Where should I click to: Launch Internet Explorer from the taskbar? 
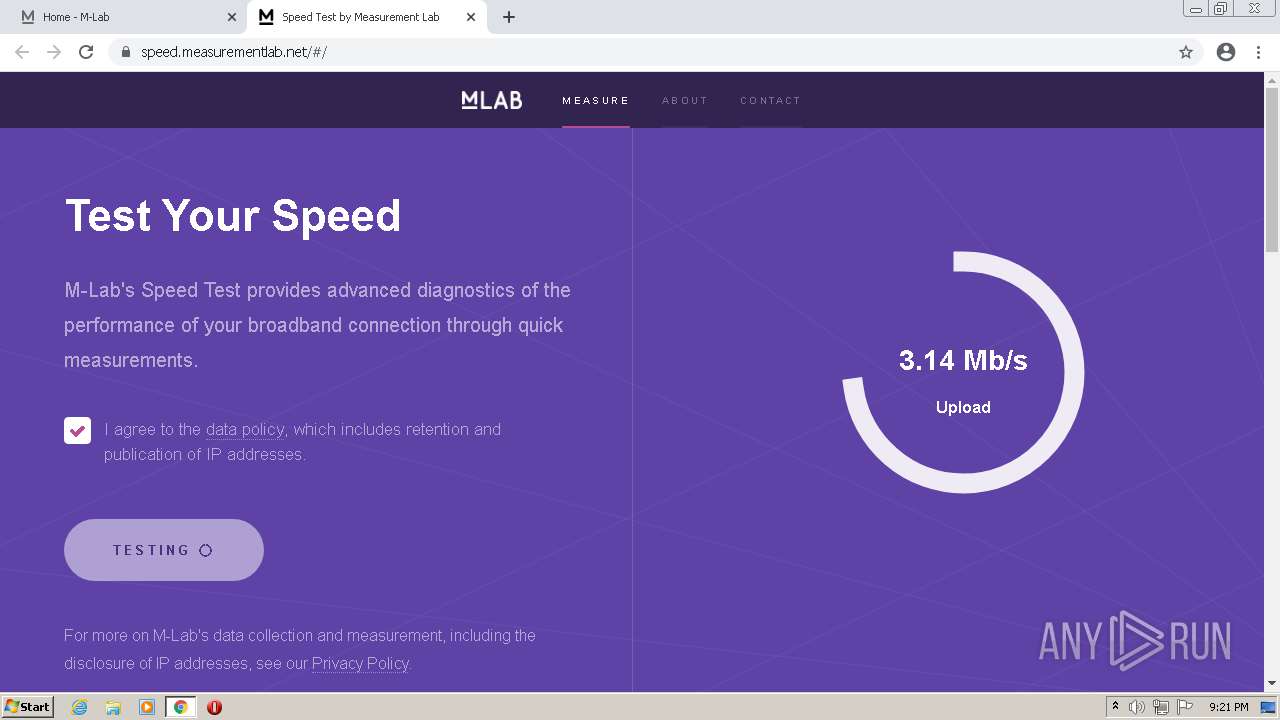point(80,707)
